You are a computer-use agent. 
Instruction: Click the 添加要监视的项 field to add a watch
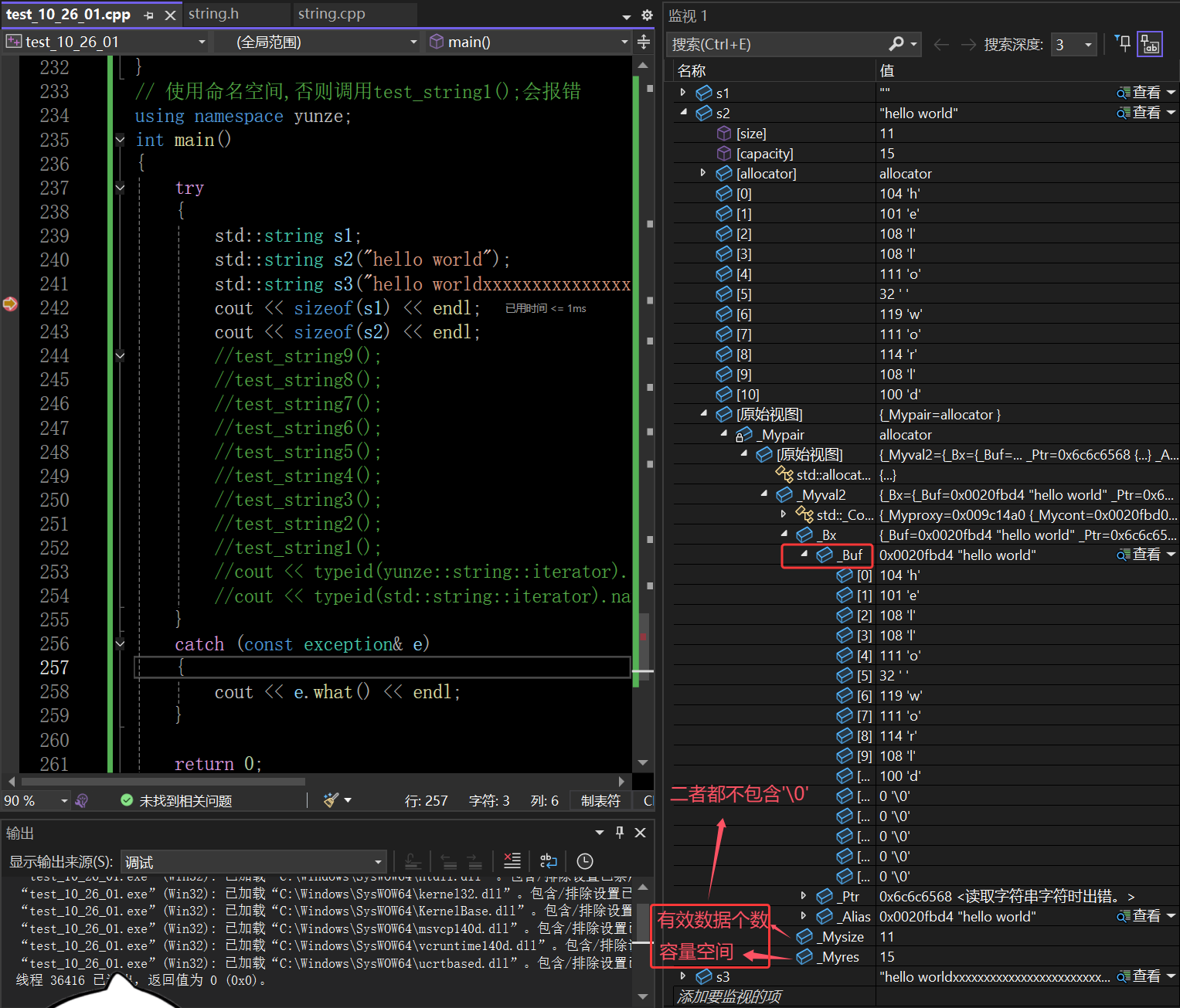pyautogui.click(x=729, y=997)
